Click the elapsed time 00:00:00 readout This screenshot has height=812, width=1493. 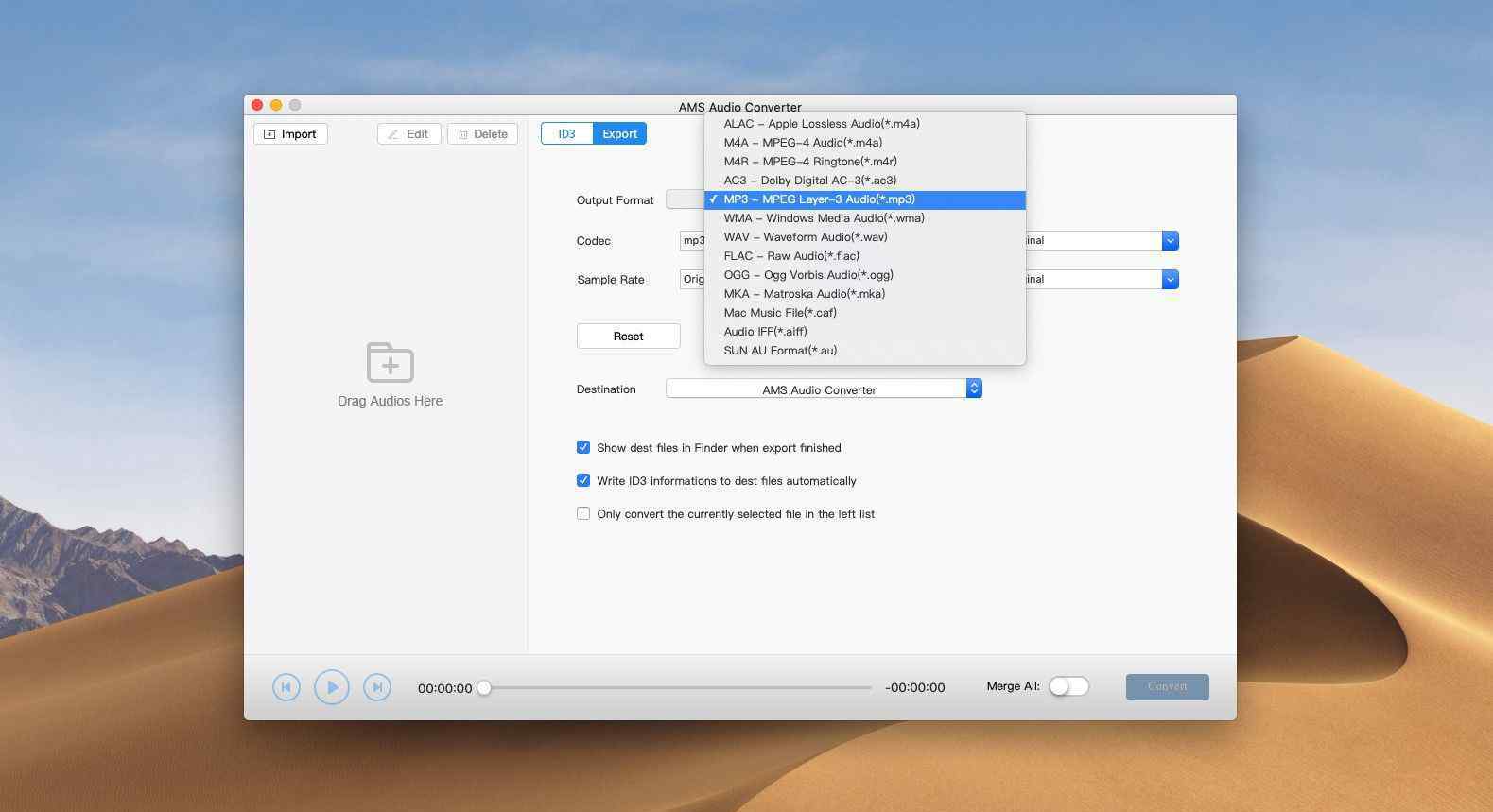[x=444, y=688]
